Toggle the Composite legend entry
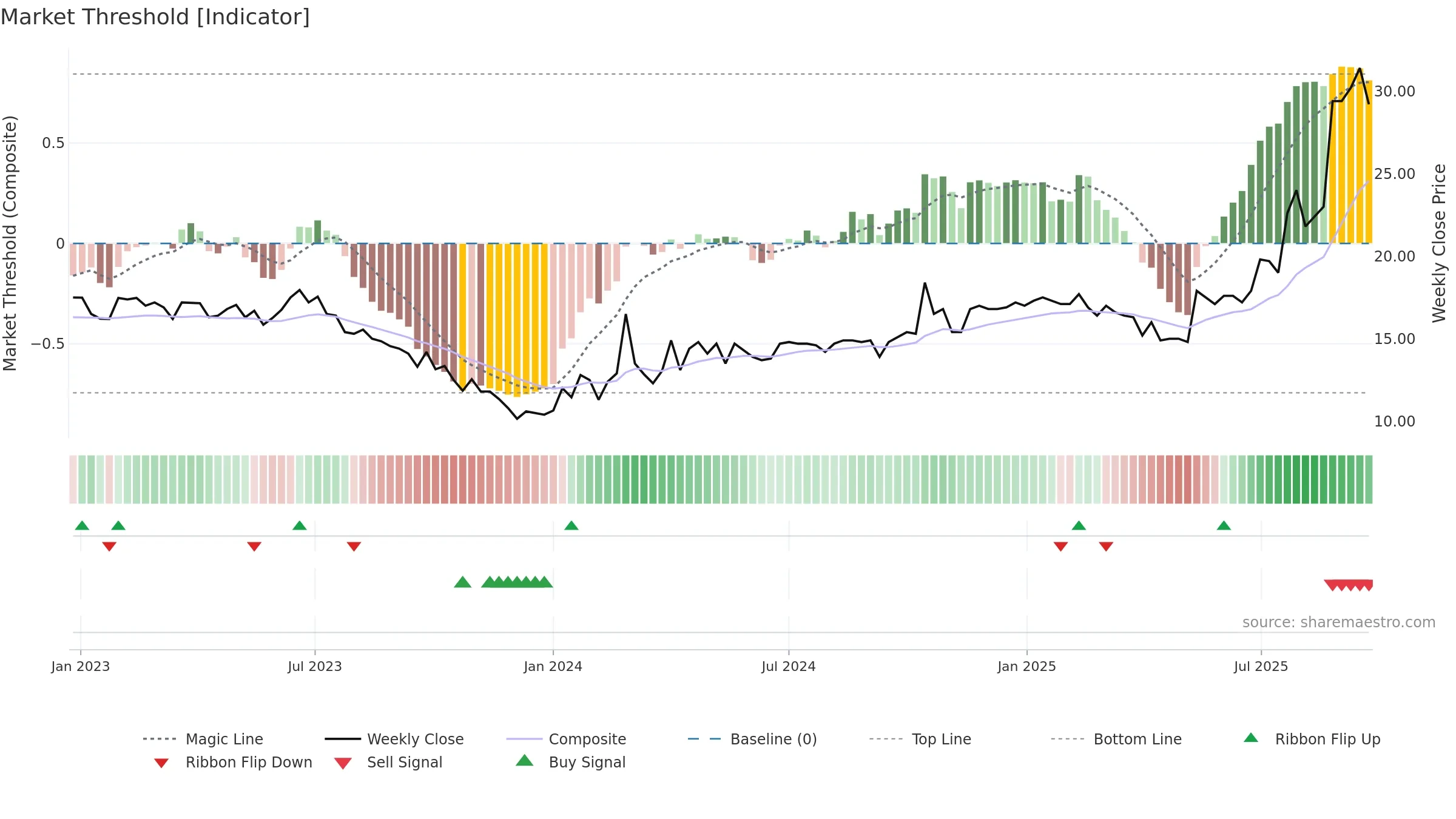 tap(566, 739)
